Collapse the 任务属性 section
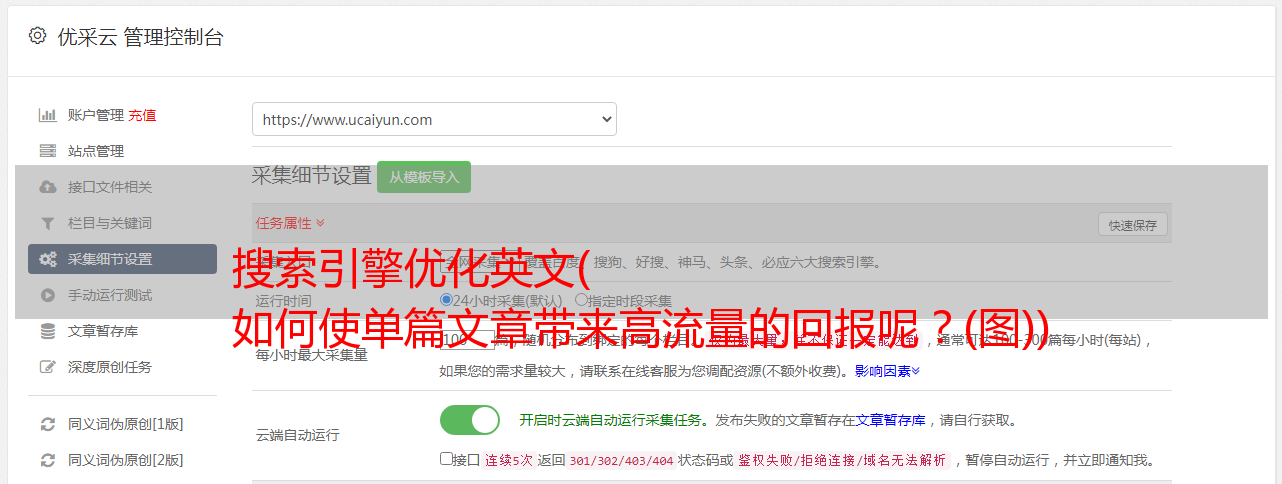This screenshot has width=1282, height=484. [290, 223]
